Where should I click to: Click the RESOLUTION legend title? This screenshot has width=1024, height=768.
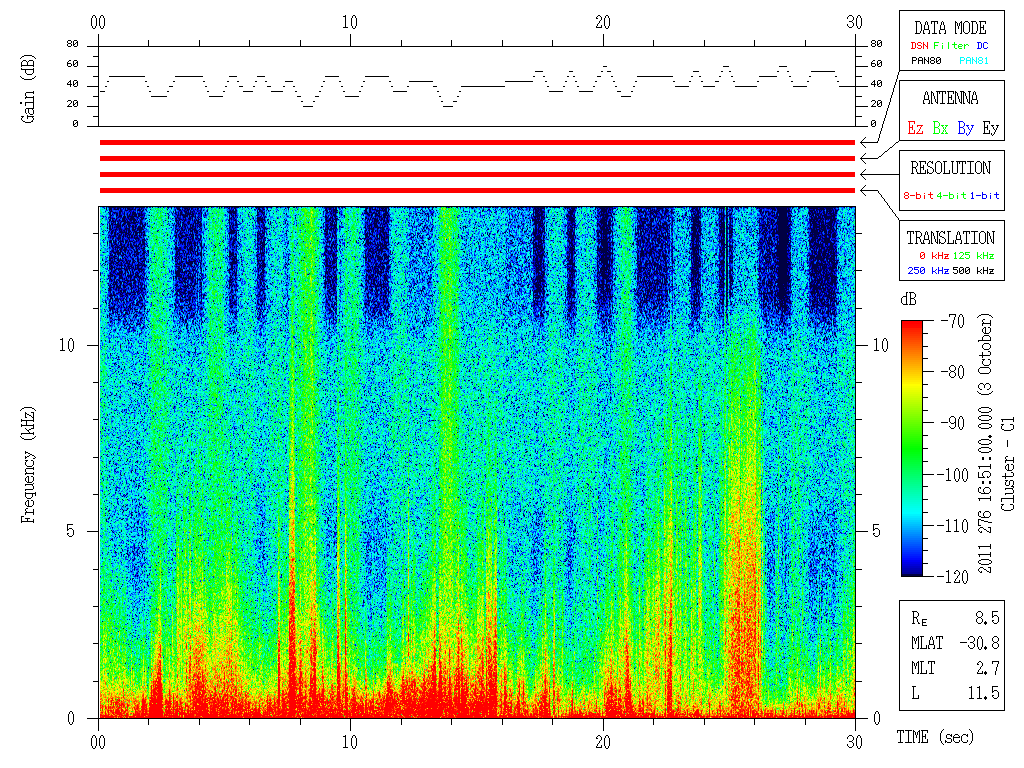pyautogui.click(x=951, y=168)
